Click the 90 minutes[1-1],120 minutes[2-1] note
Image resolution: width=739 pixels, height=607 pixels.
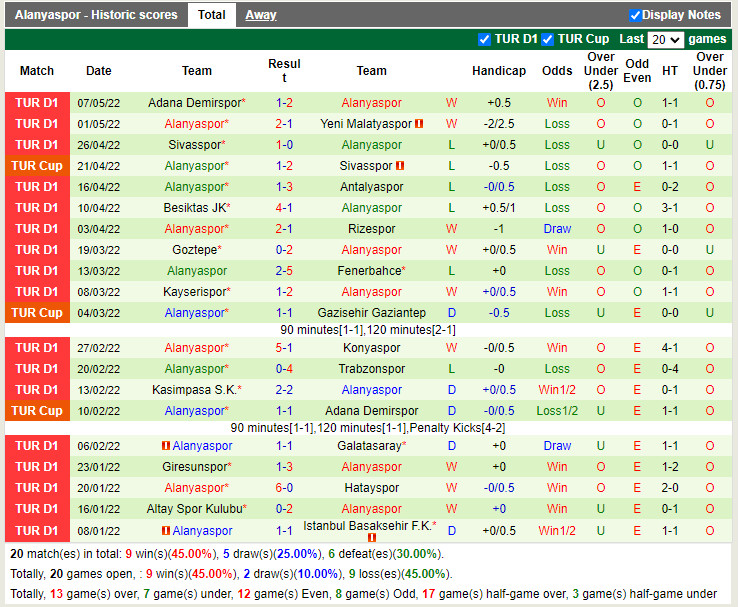[x=368, y=330]
